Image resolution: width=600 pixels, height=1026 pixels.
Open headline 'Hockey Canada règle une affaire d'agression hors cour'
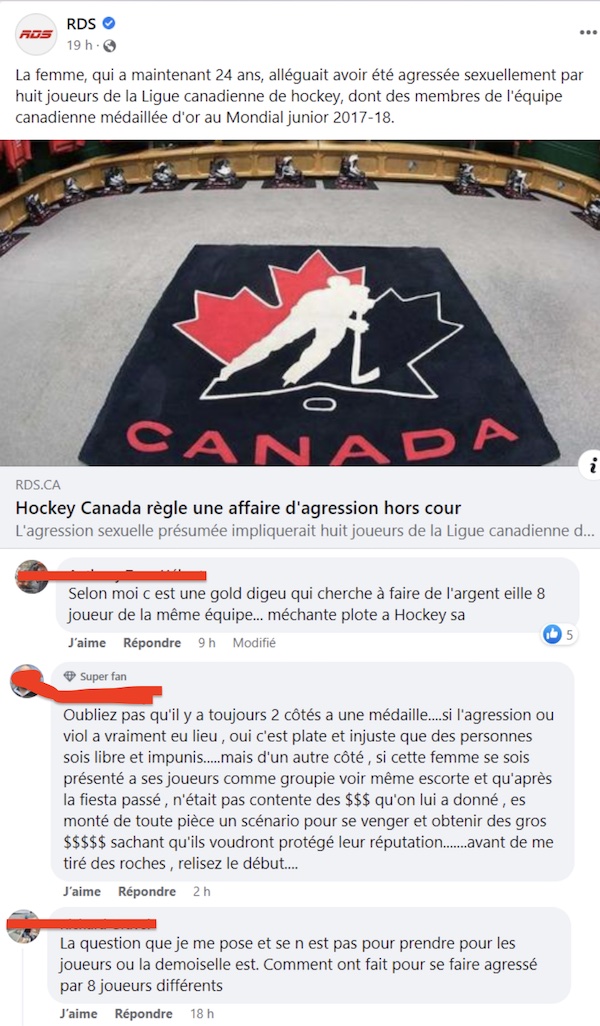[x=238, y=508]
